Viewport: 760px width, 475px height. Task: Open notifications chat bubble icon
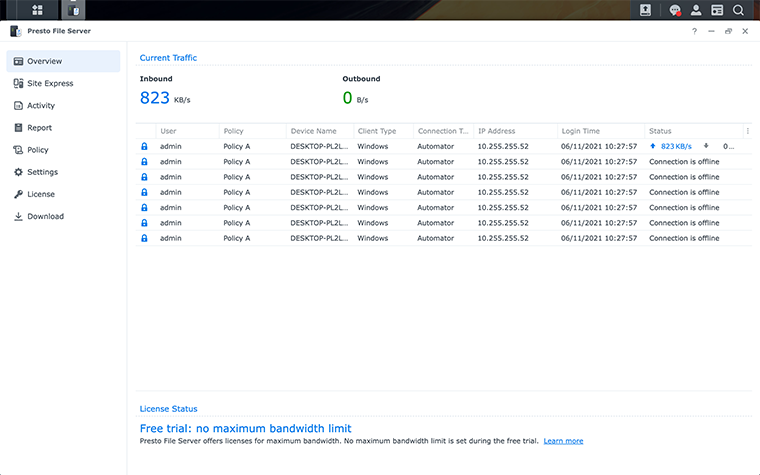(x=675, y=10)
